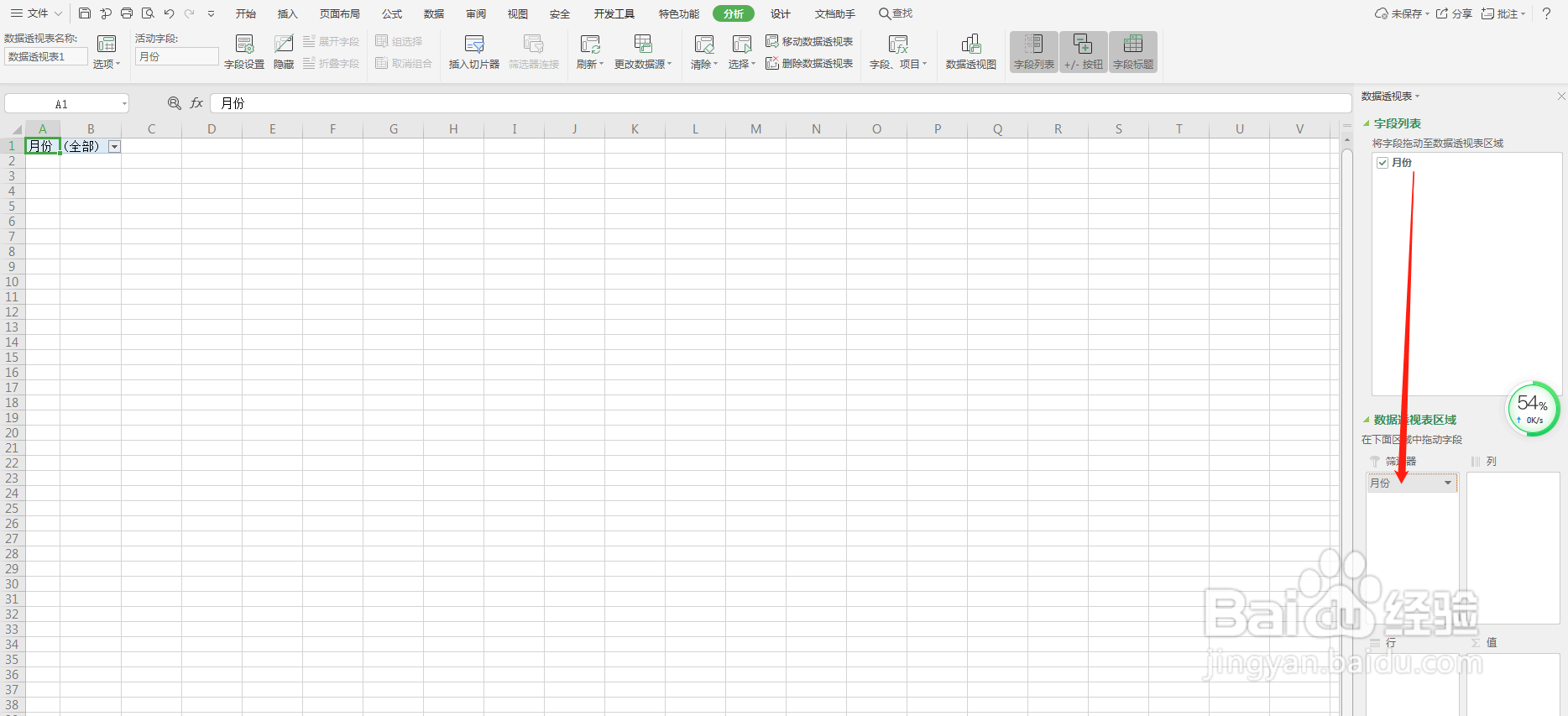Open the 视图 View tab
Image resolution: width=1568 pixels, height=716 pixels.
(x=518, y=13)
